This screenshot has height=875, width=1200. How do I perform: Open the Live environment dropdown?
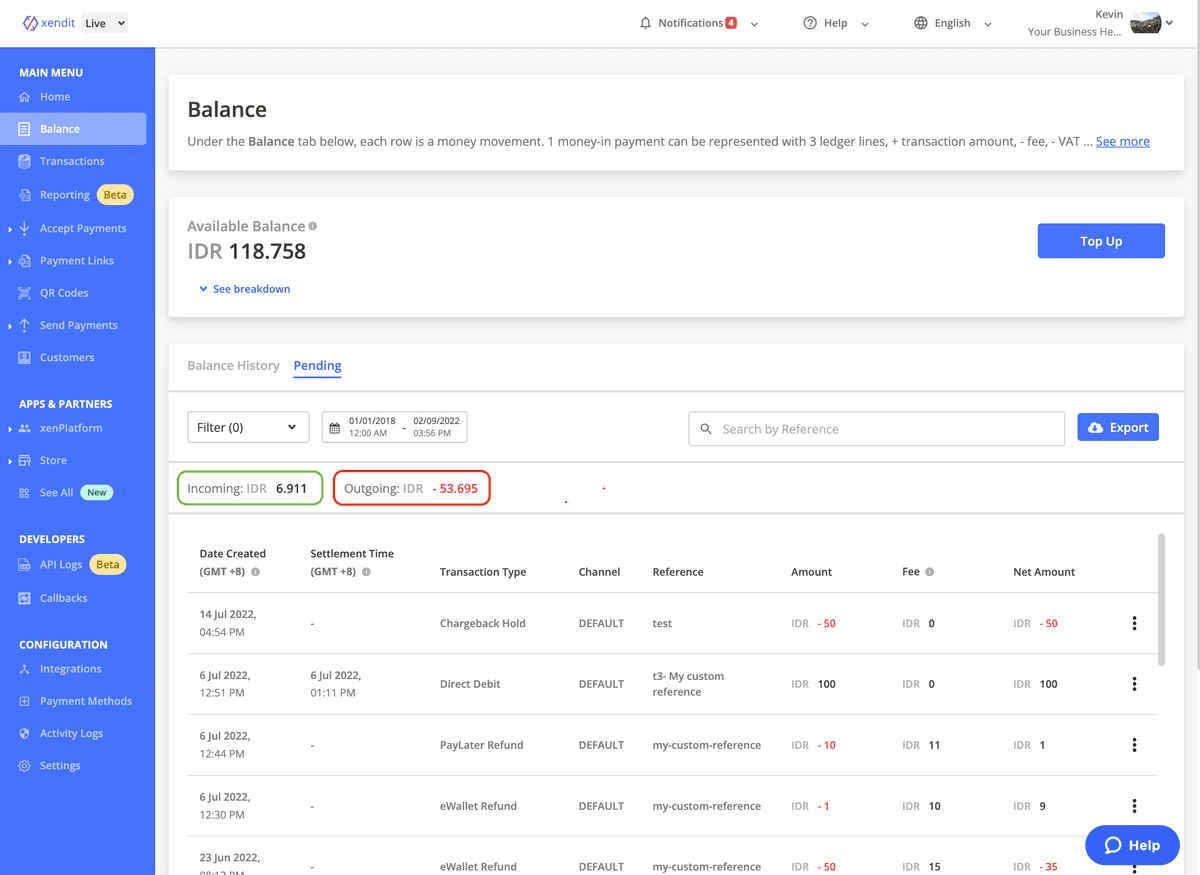105,23
